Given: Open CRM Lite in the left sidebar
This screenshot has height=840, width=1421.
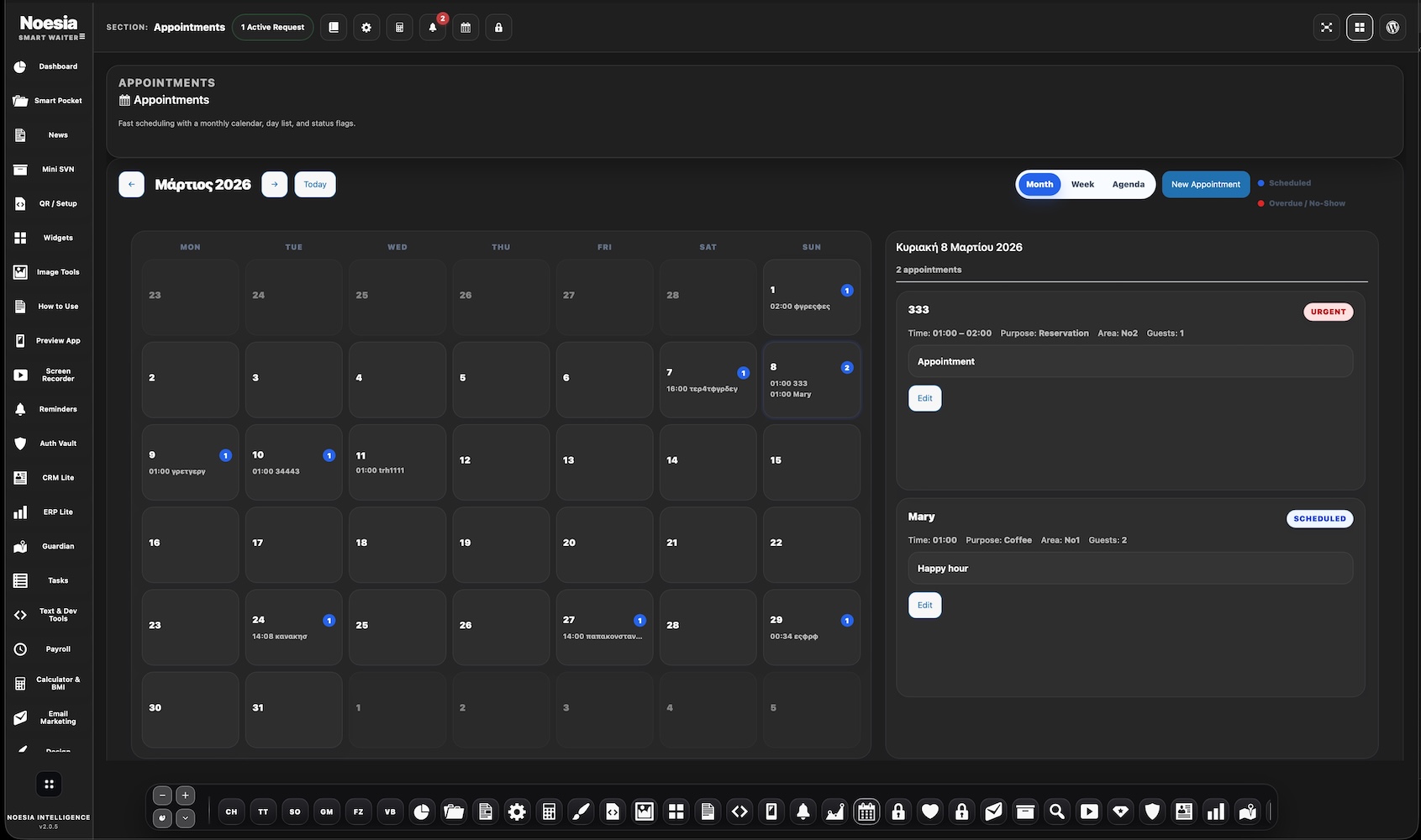Looking at the screenshot, I should (x=47, y=478).
